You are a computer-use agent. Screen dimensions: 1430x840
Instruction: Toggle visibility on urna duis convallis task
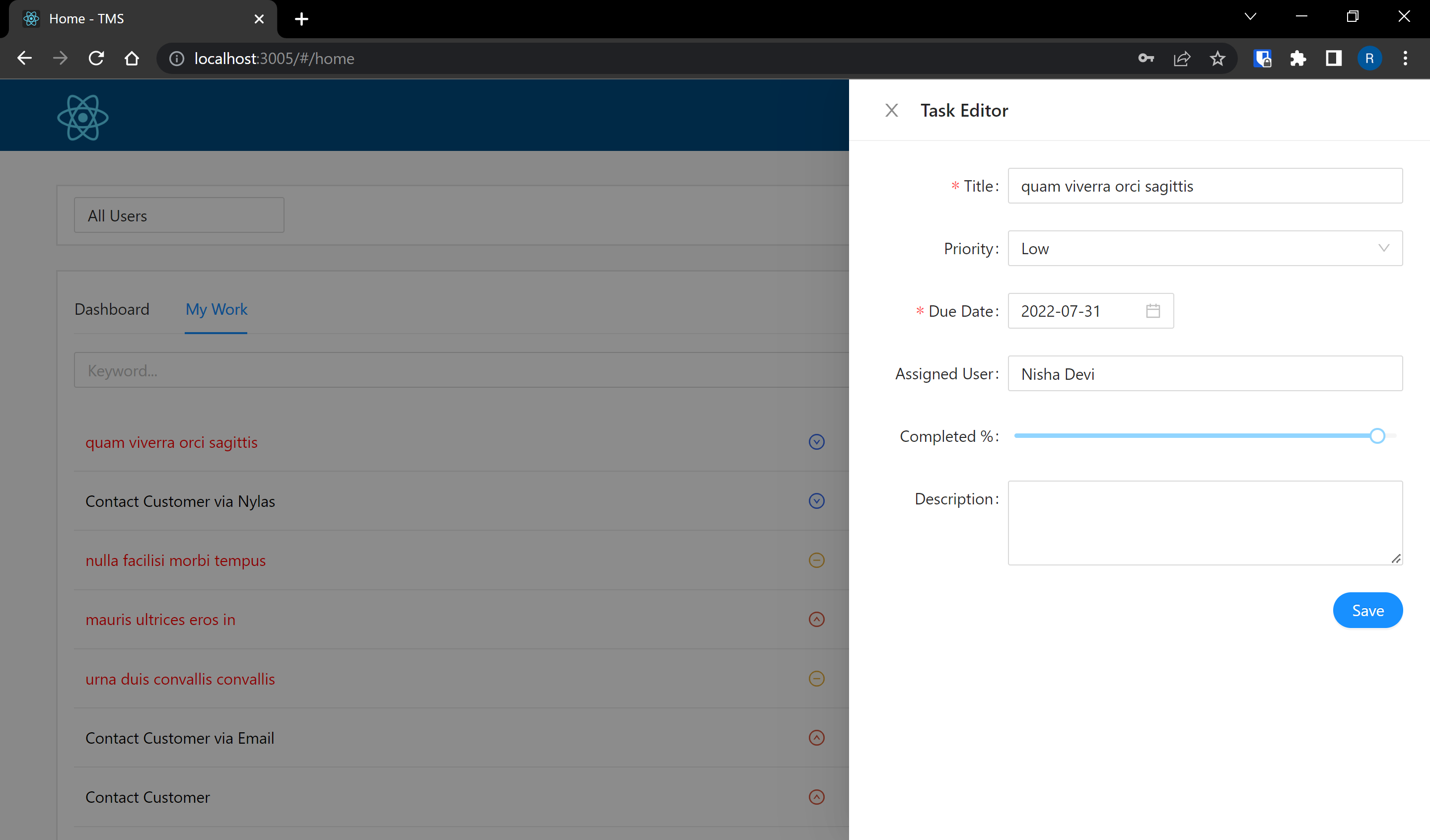(x=817, y=678)
